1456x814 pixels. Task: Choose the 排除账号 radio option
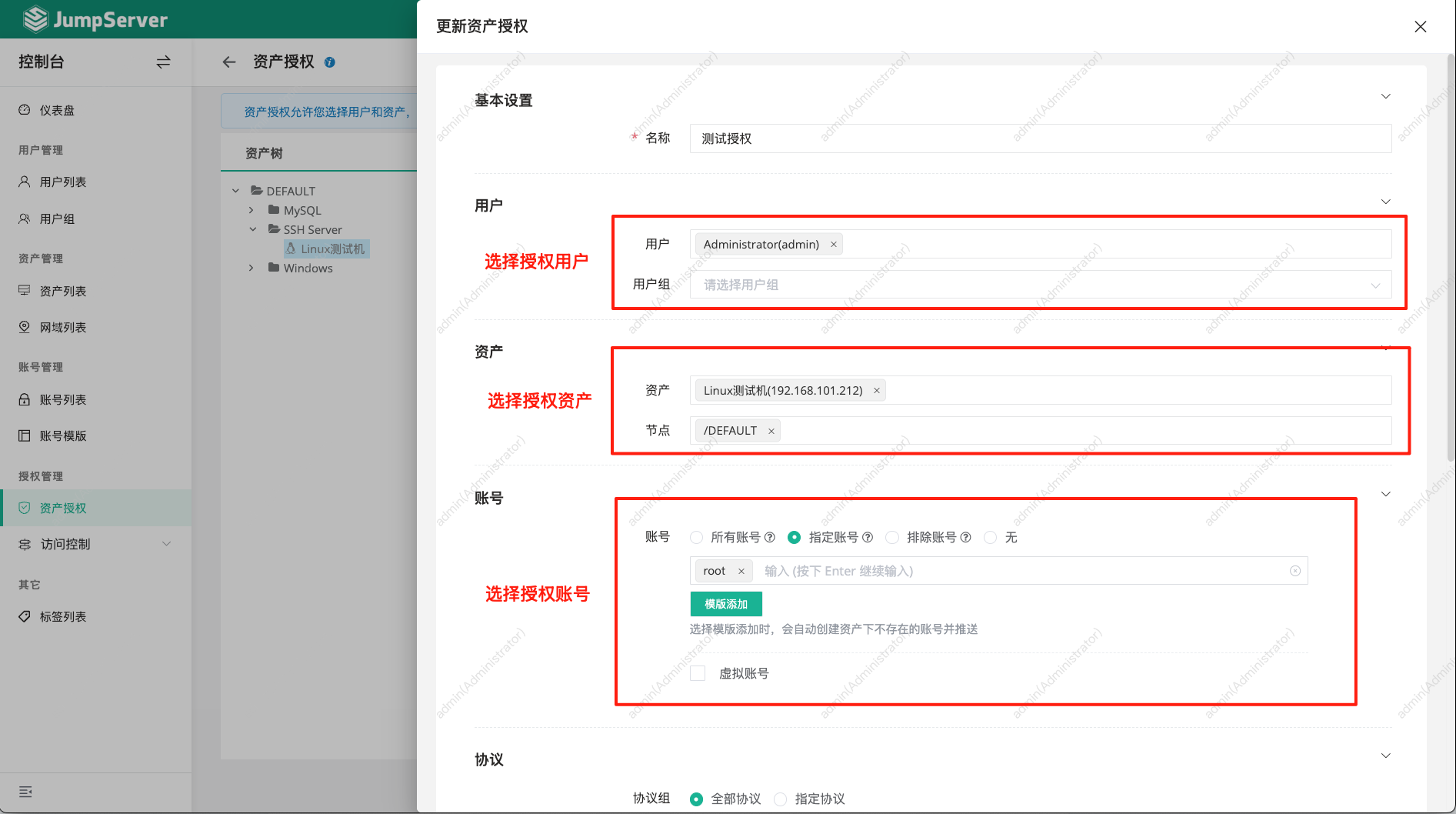pos(891,537)
